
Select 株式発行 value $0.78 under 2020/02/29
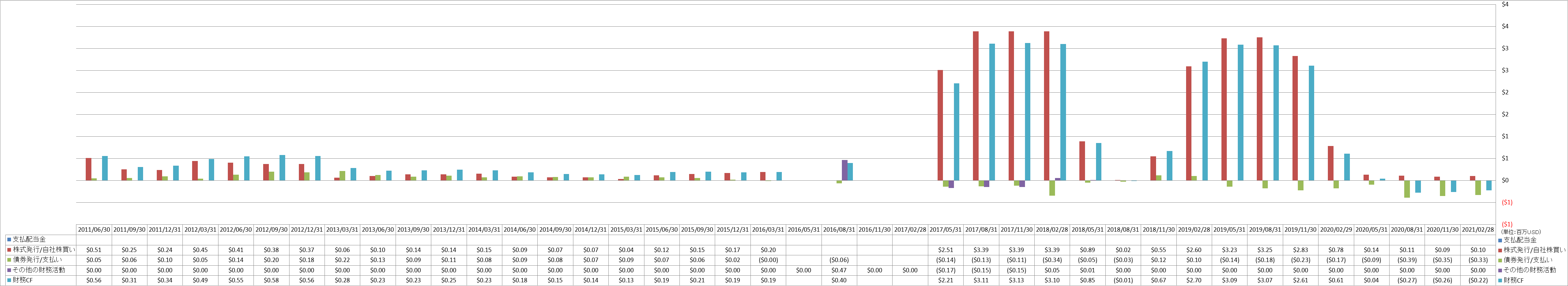pos(1336,250)
